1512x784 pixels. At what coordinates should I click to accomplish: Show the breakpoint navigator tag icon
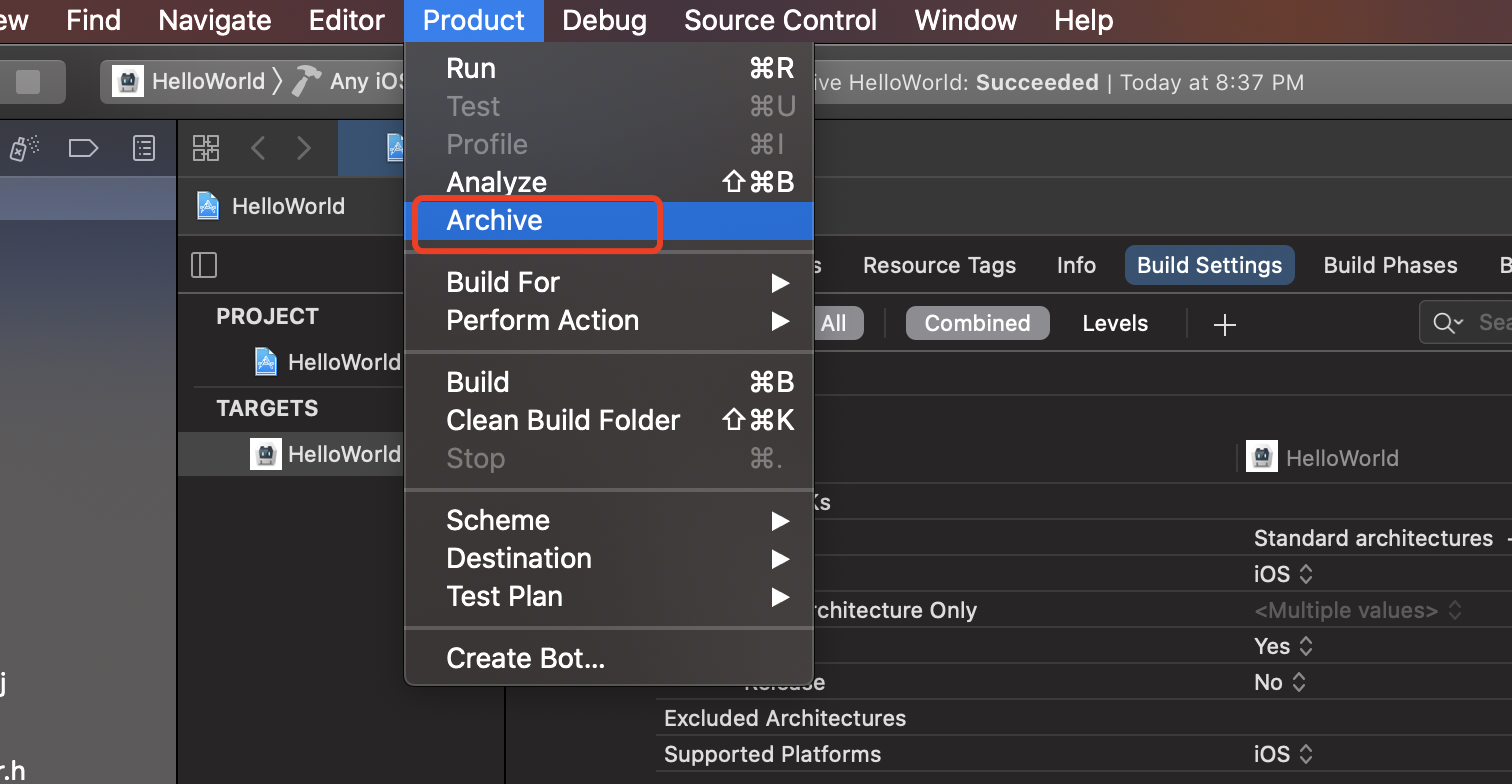(x=83, y=149)
